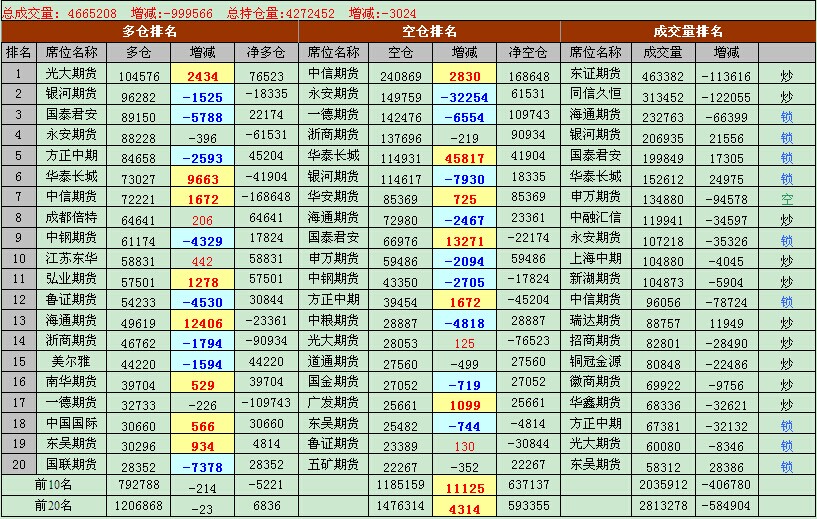Click the -3024 change value at top

coord(399,13)
